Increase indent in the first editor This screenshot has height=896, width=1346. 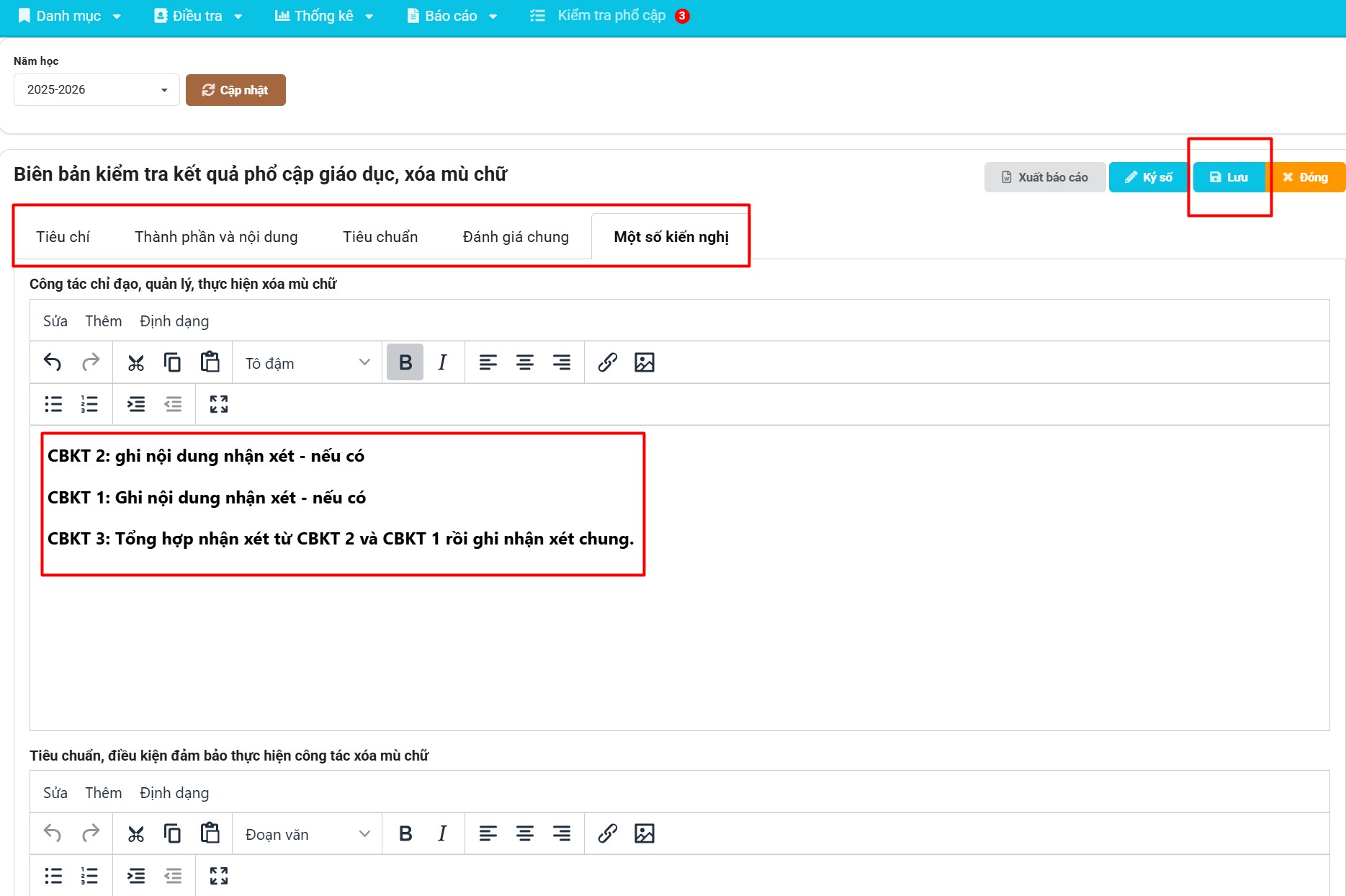point(135,404)
